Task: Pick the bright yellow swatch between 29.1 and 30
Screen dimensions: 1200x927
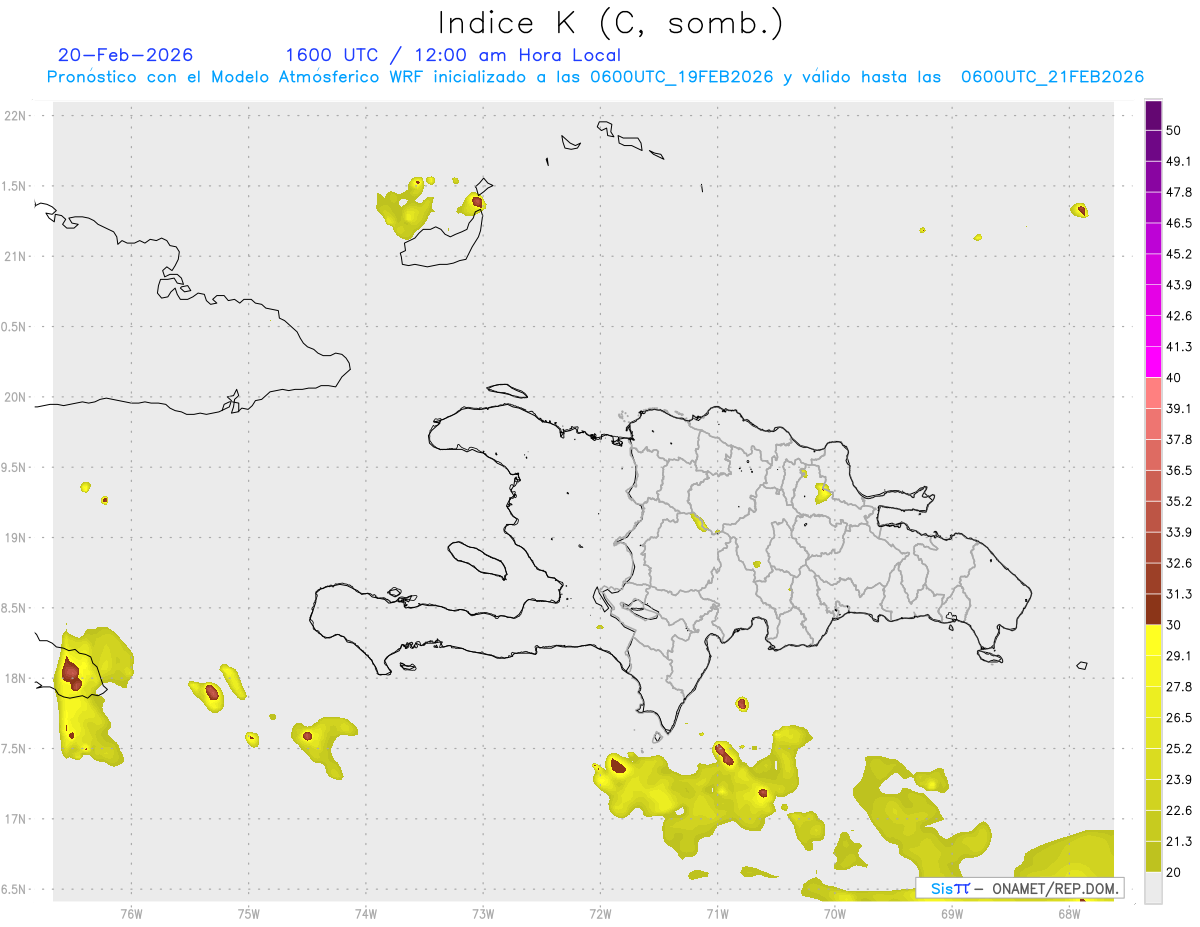Action: (1154, 641)
